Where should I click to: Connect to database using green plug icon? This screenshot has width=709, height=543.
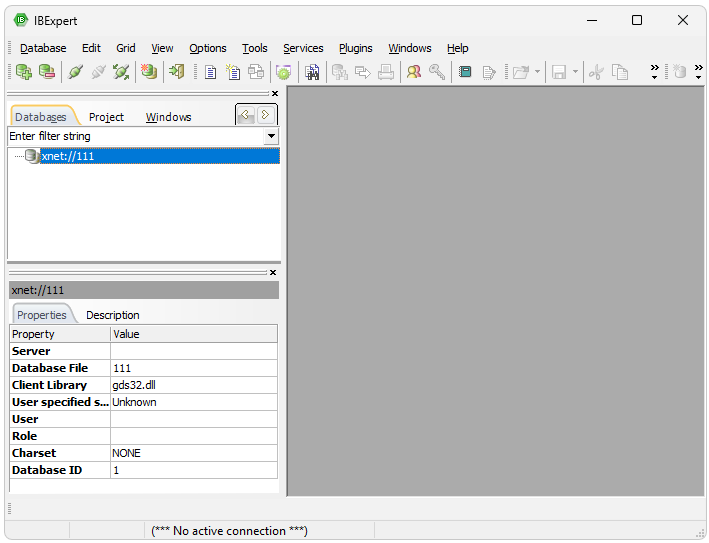click(x=75, y=72)
